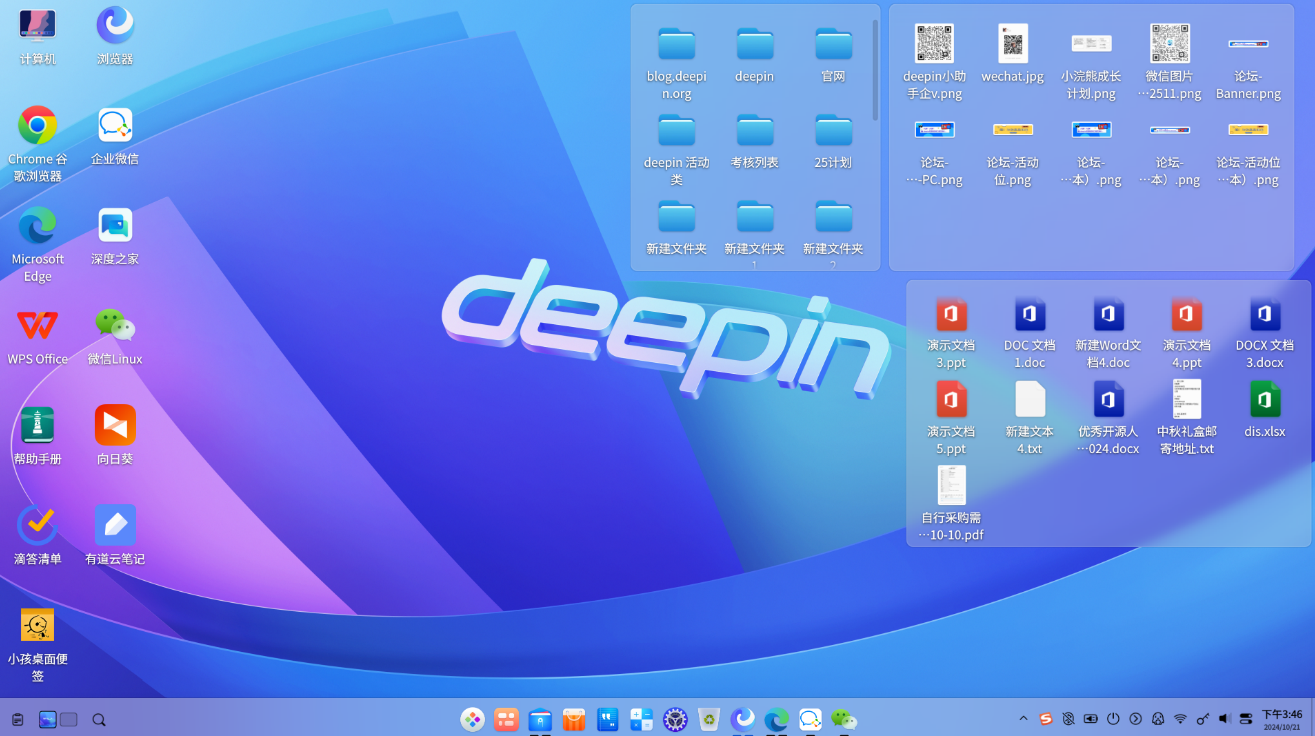The image size is (1315, 736).
Task: Open battery details from the tray battery icon
Action: pyautogui.click(x=1090, y=718)
